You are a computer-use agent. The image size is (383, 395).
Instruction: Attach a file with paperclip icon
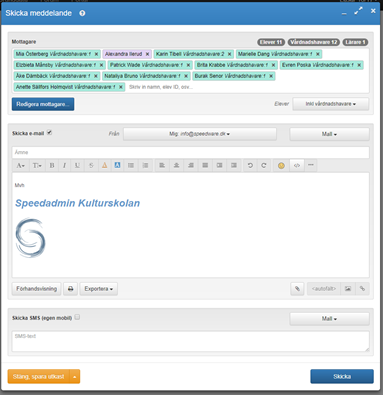tap(297, 289)
